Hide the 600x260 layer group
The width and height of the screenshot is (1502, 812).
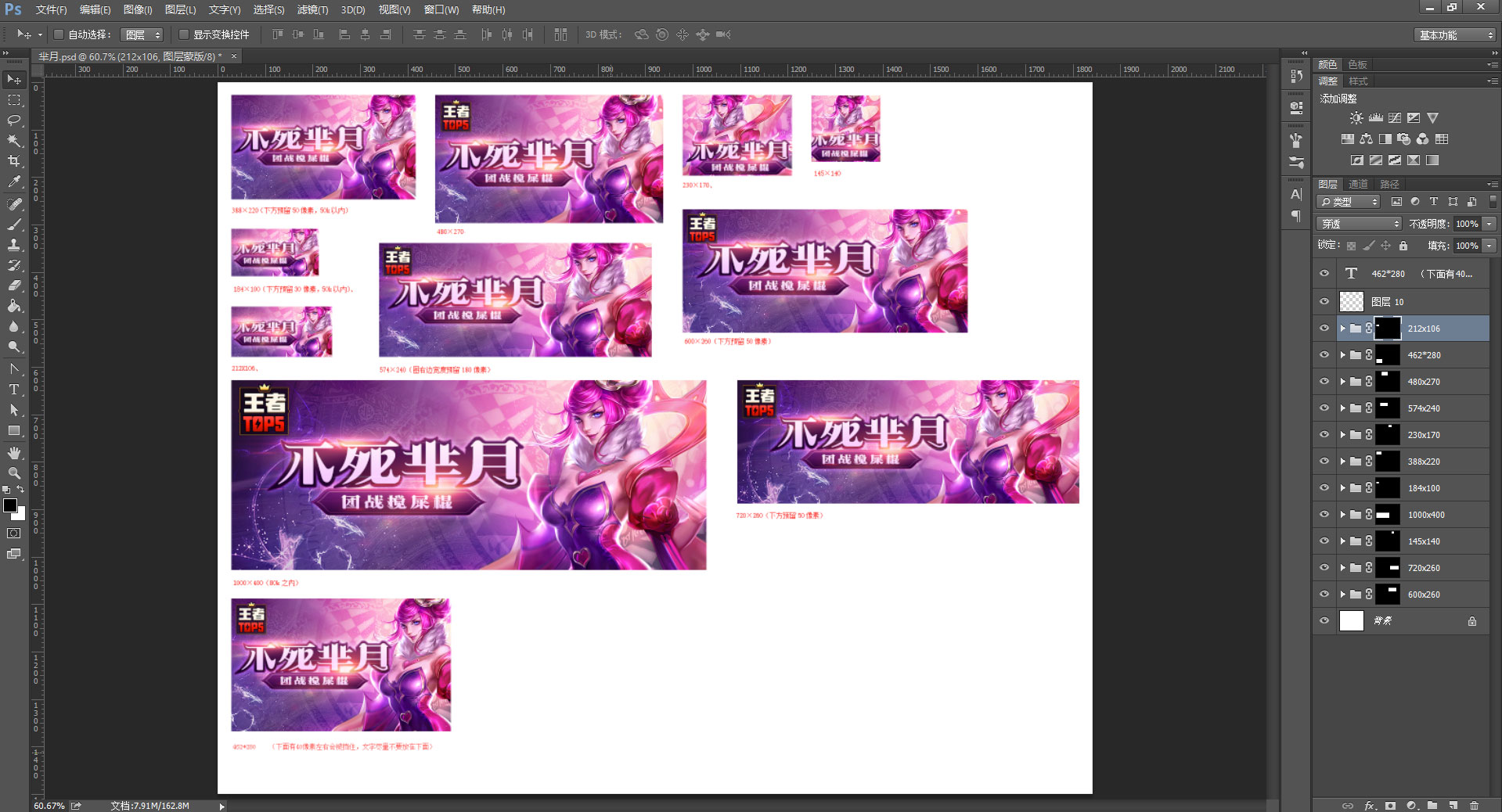[1324, 595]
